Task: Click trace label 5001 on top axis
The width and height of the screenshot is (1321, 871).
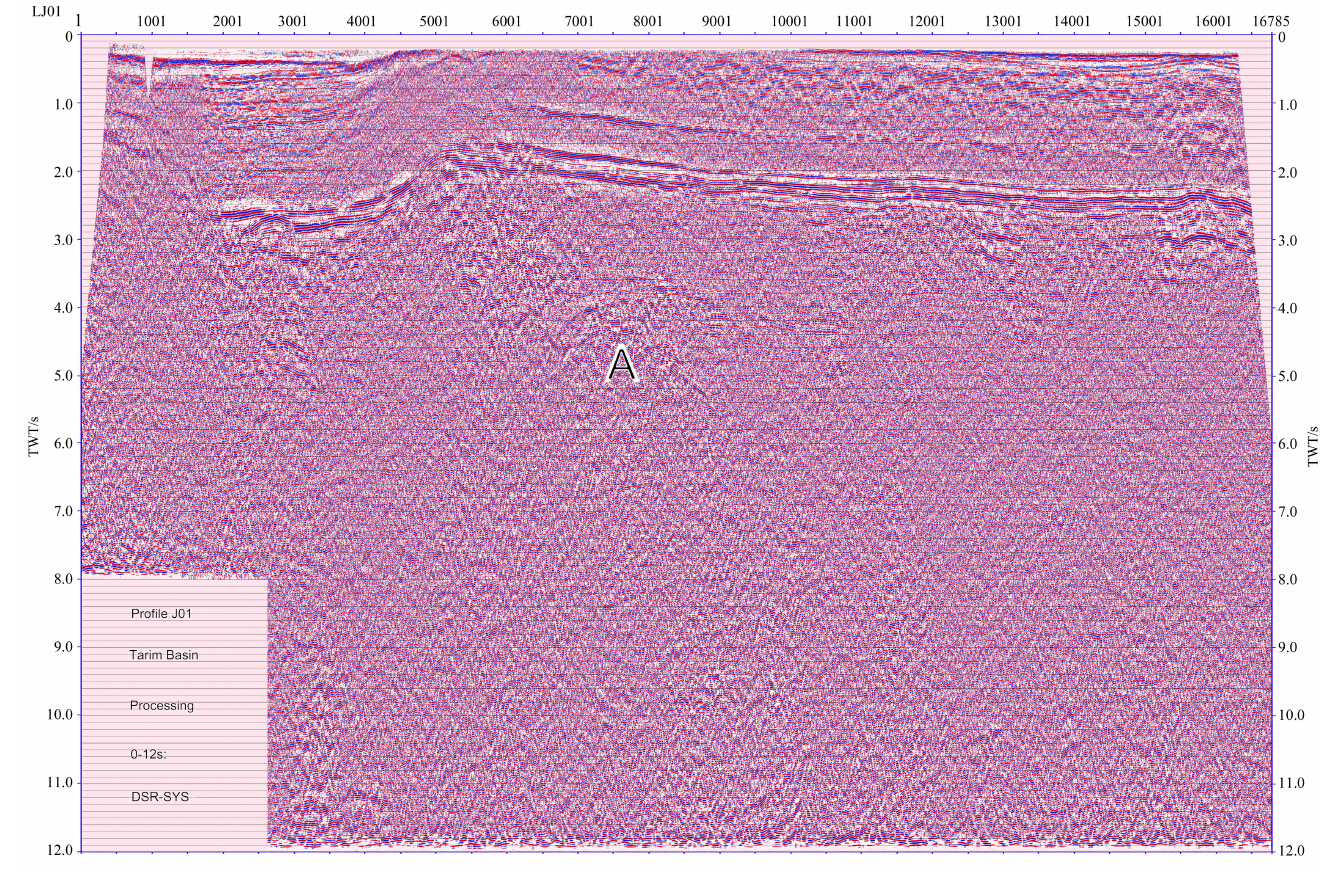Action: [434, 20]
